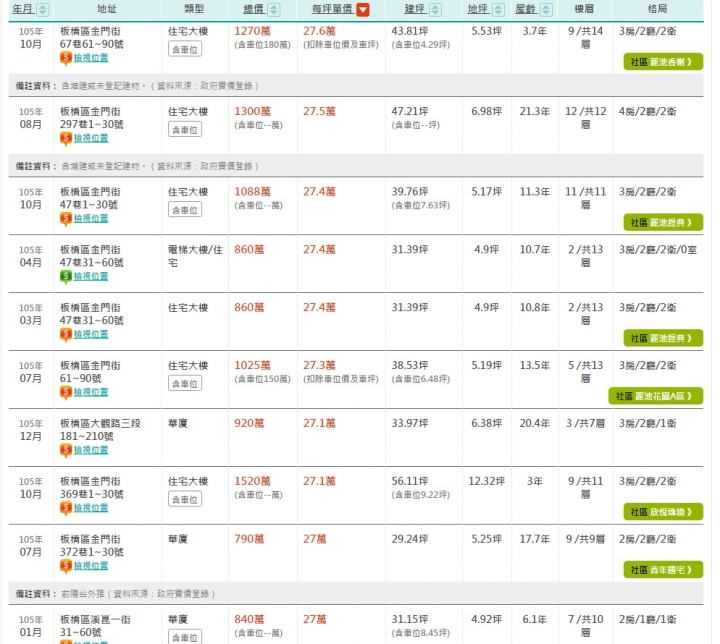The height and width of the screenshot is (644, 720).
Task: Click the map pin icon for 金門街369巷1~30號
Action: (x=66, y=508)
